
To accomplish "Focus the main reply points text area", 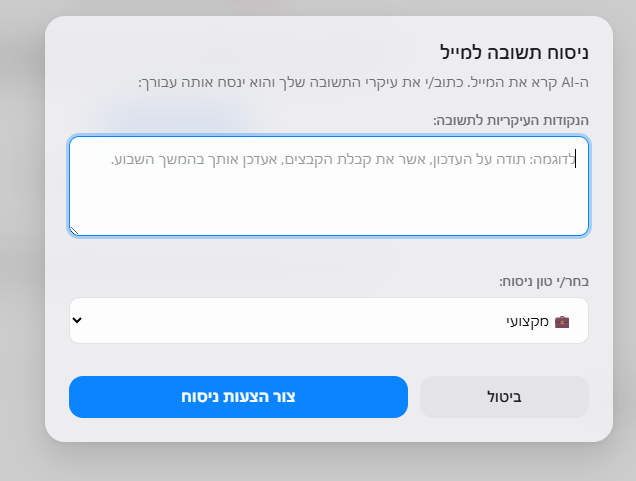I will tap(329, 186).
